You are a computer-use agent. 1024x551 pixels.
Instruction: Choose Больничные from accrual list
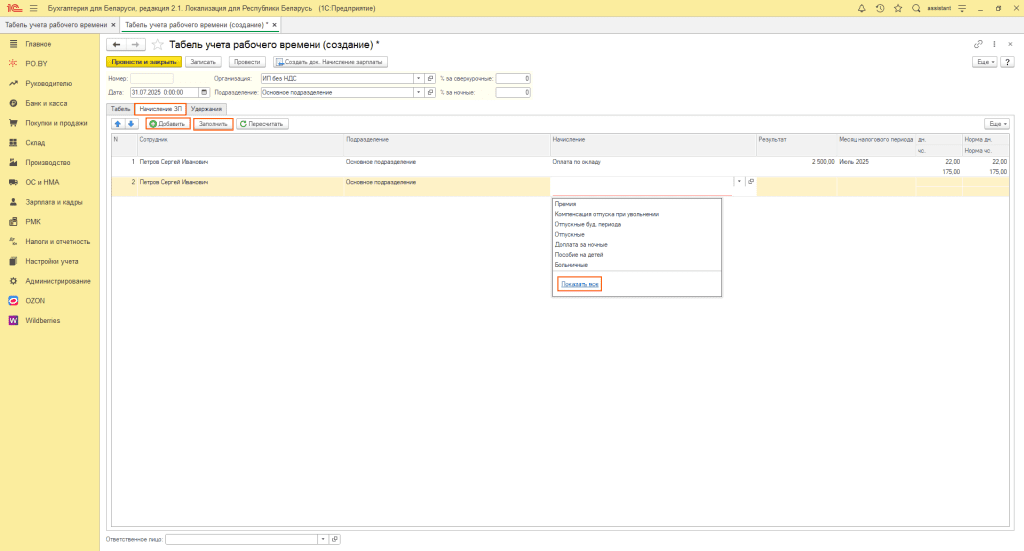[571, 265]
